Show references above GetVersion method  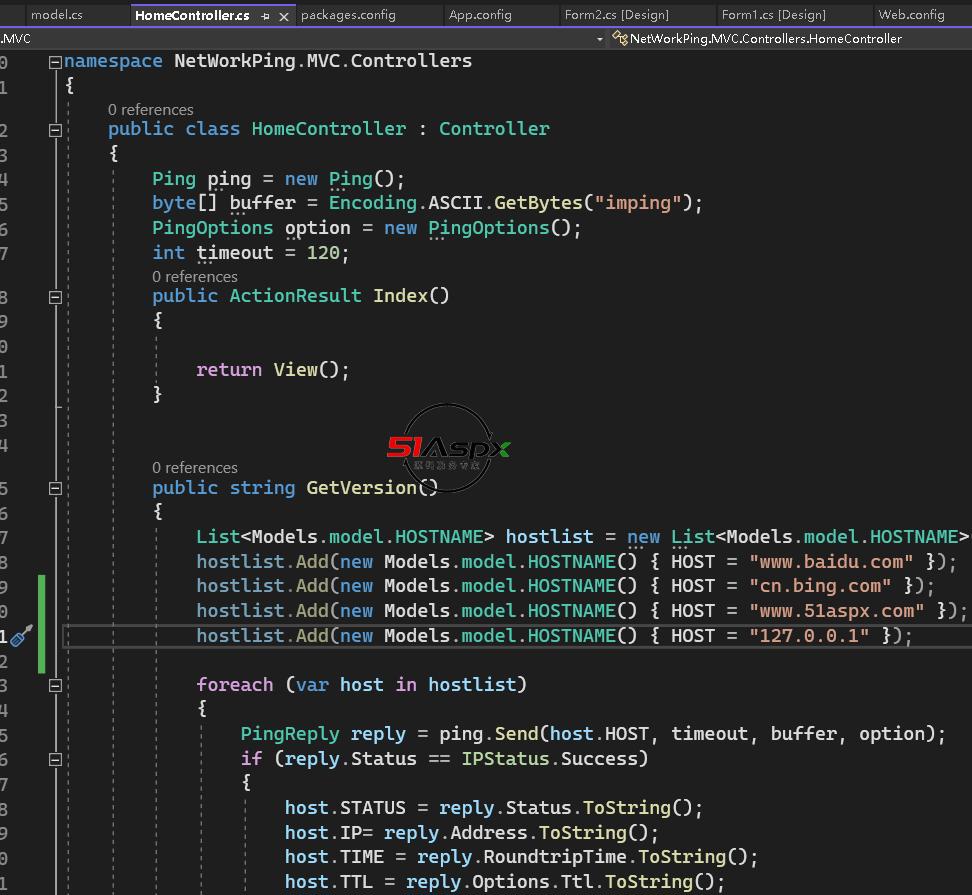tap(195, 467)
